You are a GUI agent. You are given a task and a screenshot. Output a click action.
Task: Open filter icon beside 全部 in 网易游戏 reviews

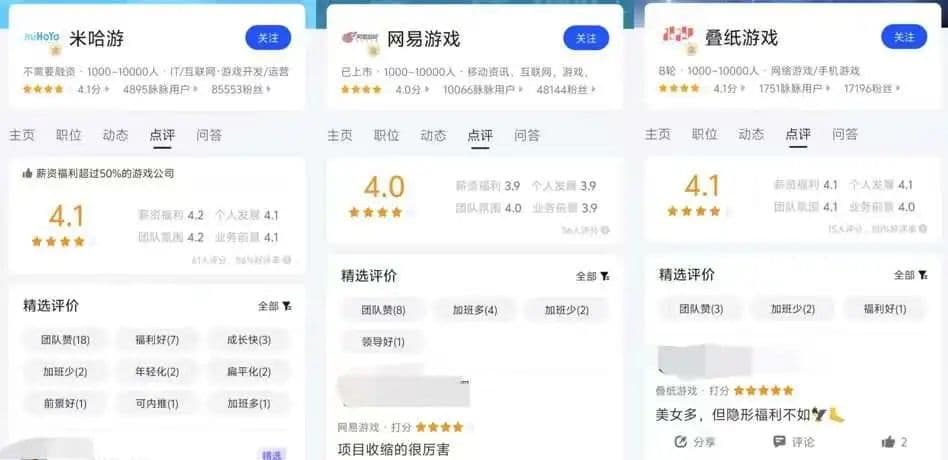point(605,277)
